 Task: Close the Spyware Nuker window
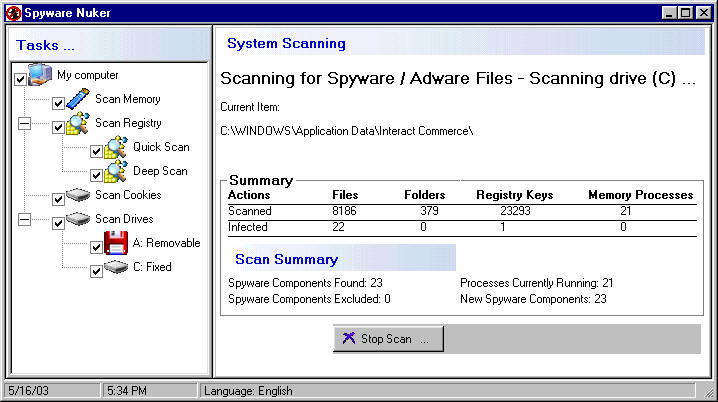click(704, 13)
